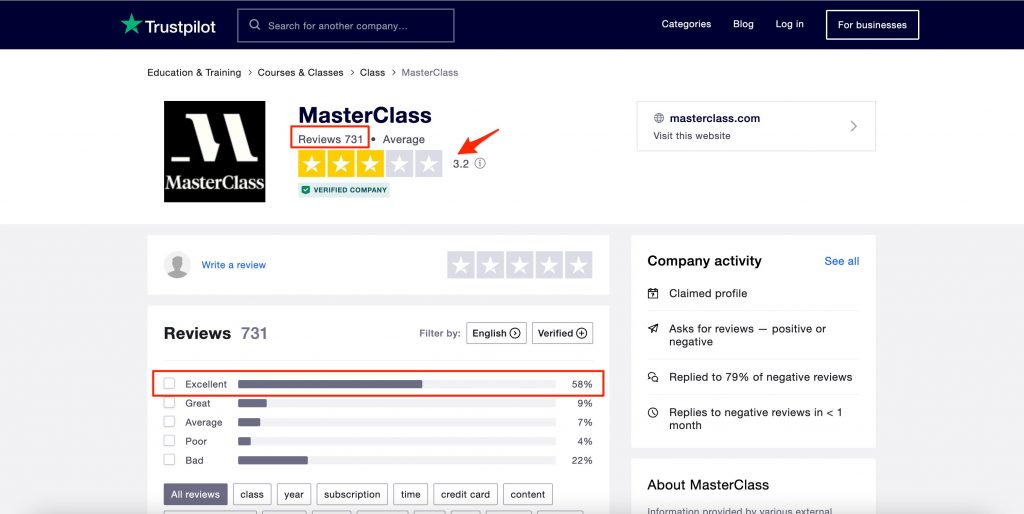
Task: Select the class keyword tag
Action: click(x=252, y=494)
